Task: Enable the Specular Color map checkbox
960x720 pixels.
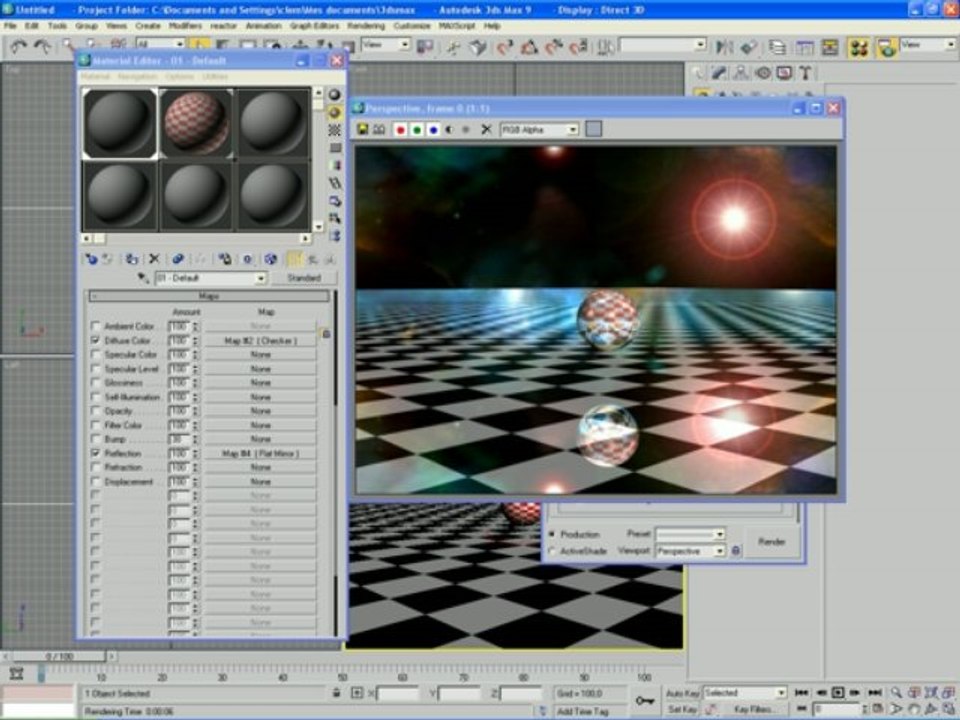Action: pyautogui.click(x=96, y=354)
